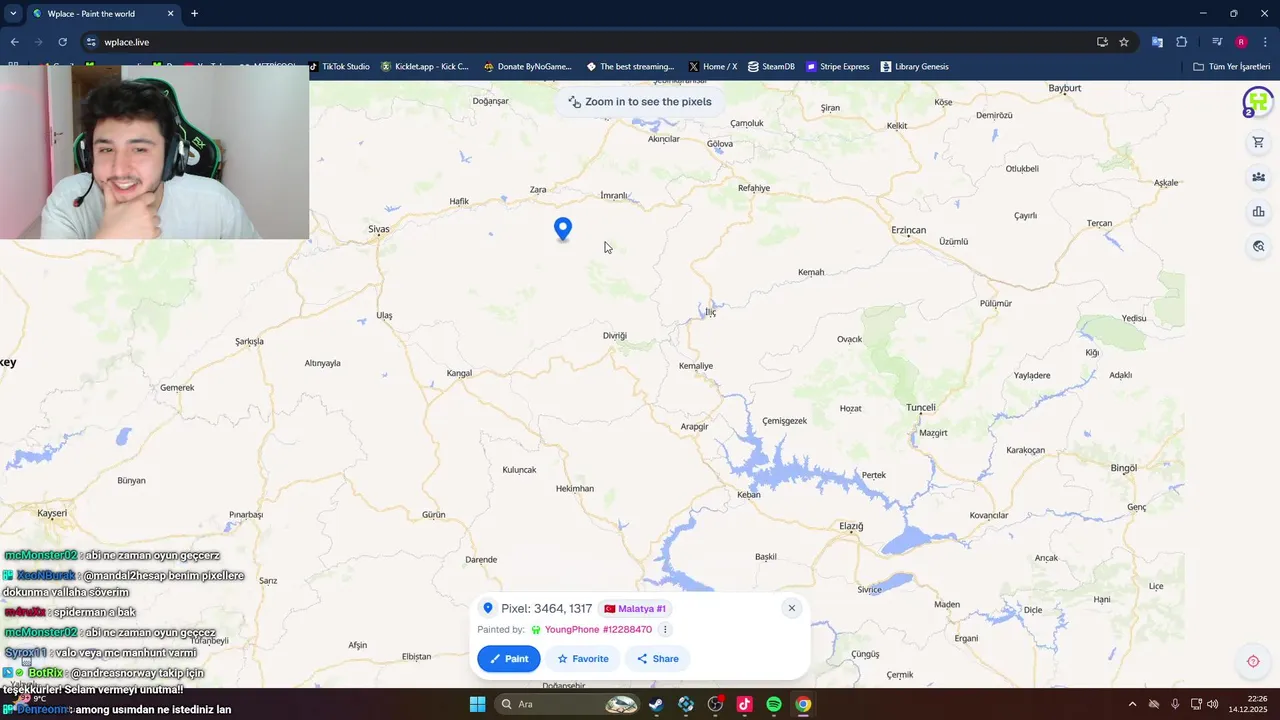
Task: Open the Library Genesis bookmark
Action: tap(914, 67)
